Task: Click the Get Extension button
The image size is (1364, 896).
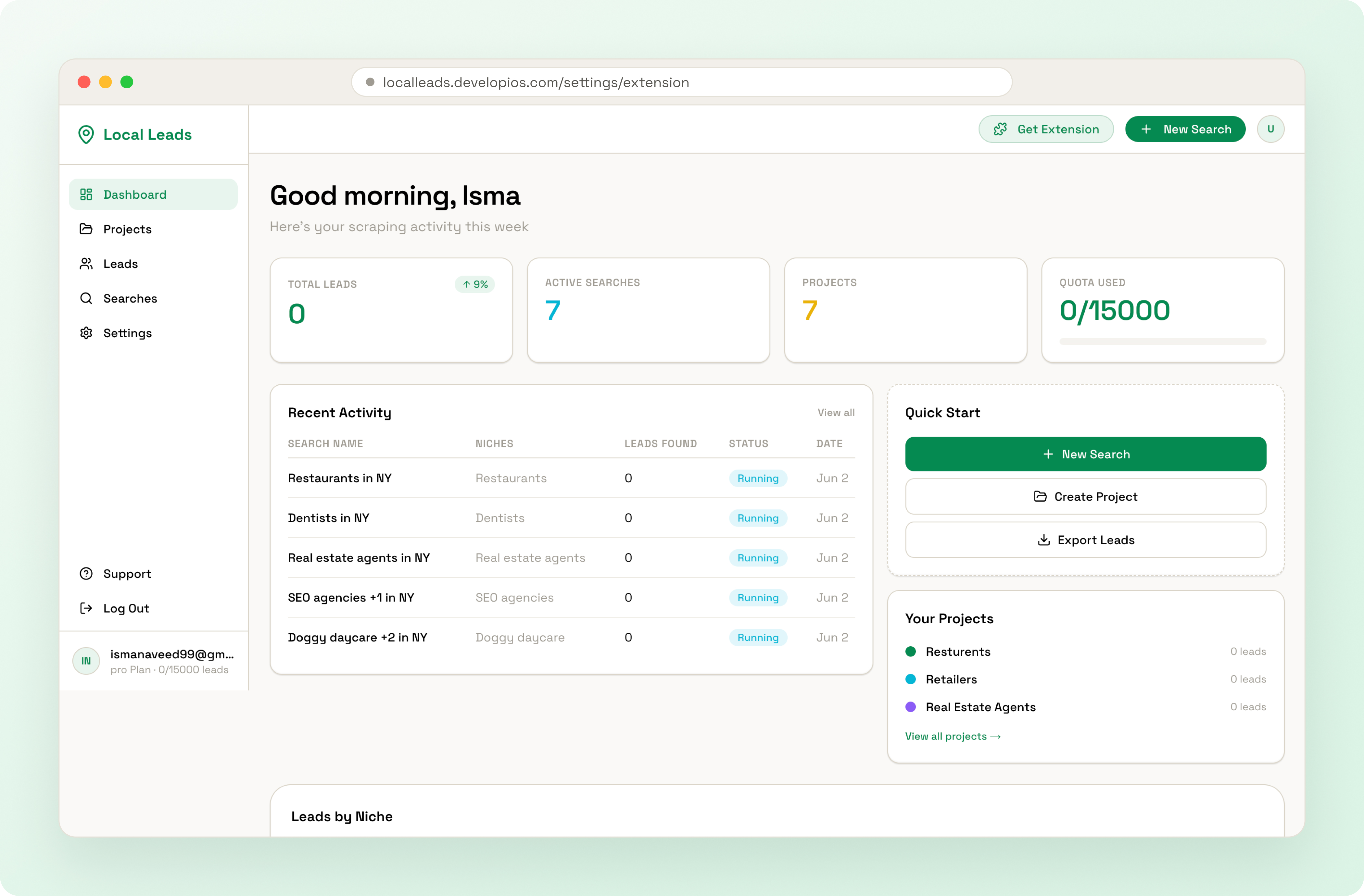Action: [1046, 130]
